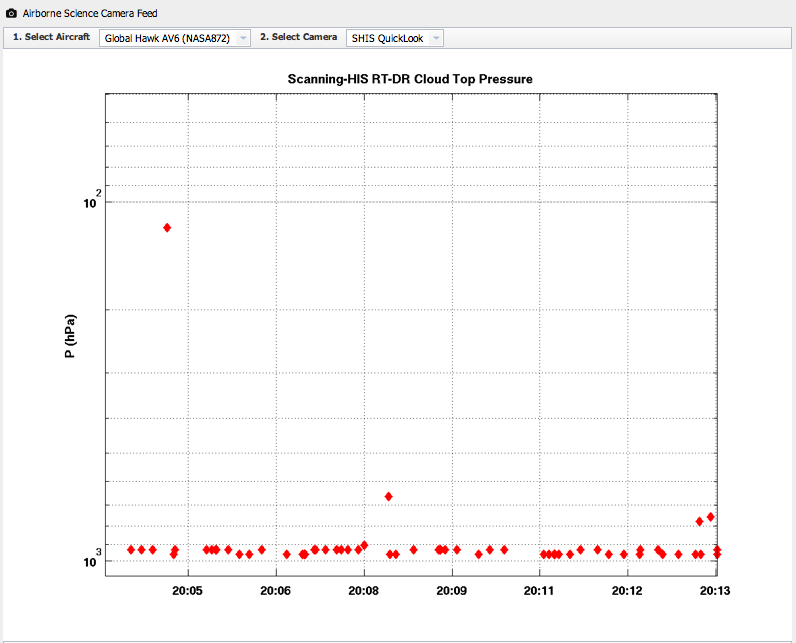Open the SHIS QuickLook camera dropdown
Viewport: 796px width, 643px height.
coord(394,38)
